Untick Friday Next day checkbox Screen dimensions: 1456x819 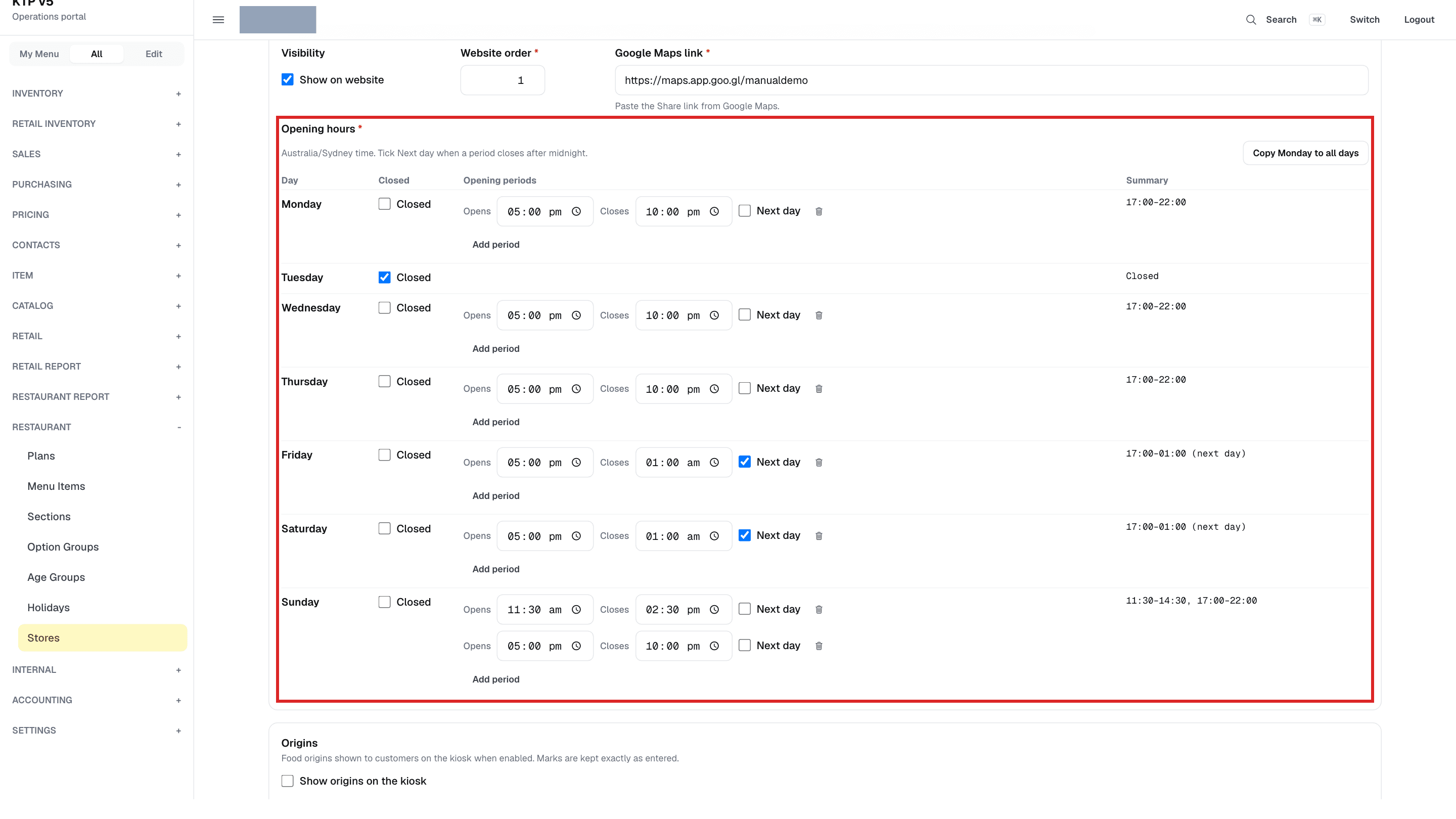pos(744,462)
